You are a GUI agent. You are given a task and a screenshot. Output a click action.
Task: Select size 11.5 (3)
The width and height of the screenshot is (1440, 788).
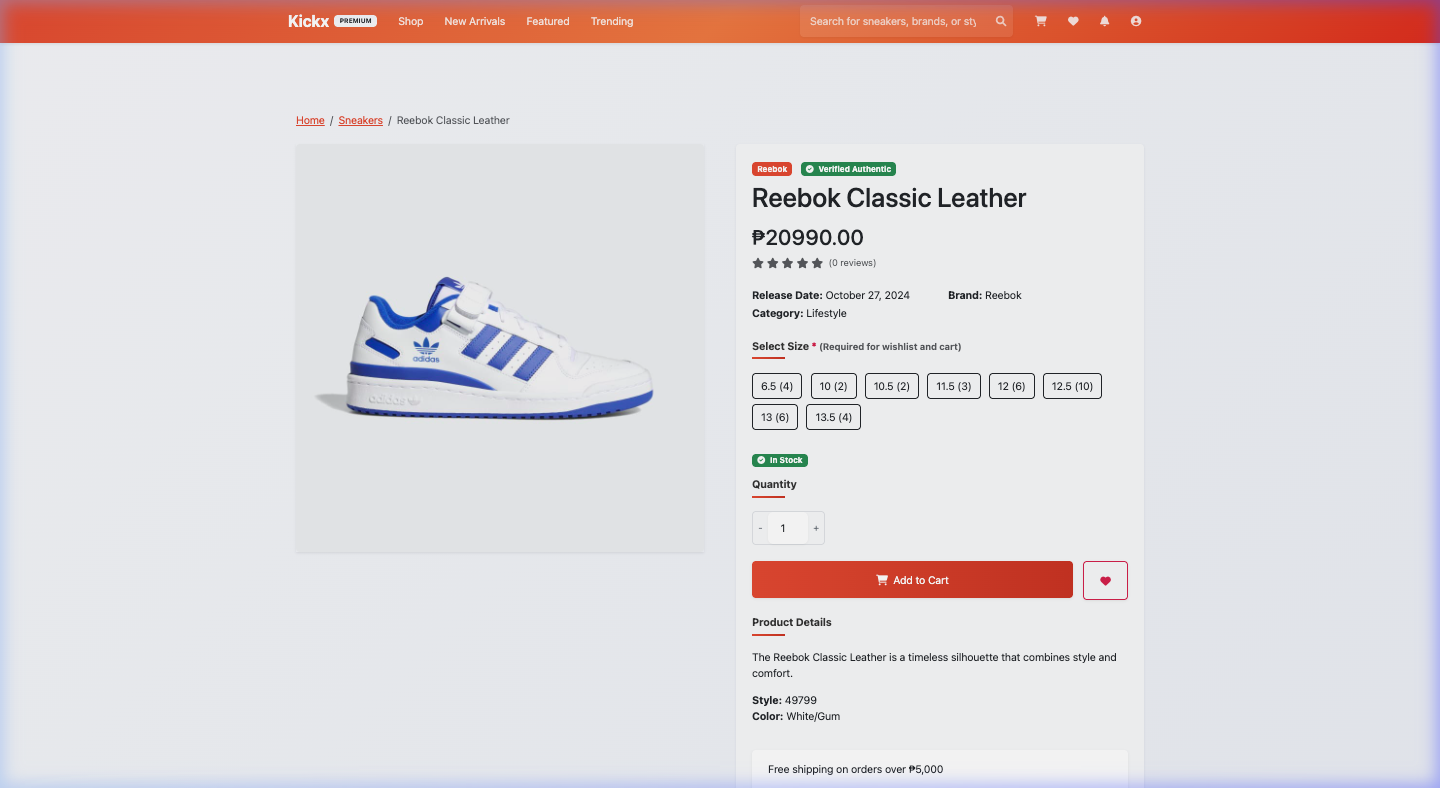pyautogui.click(x=954, y=386)
